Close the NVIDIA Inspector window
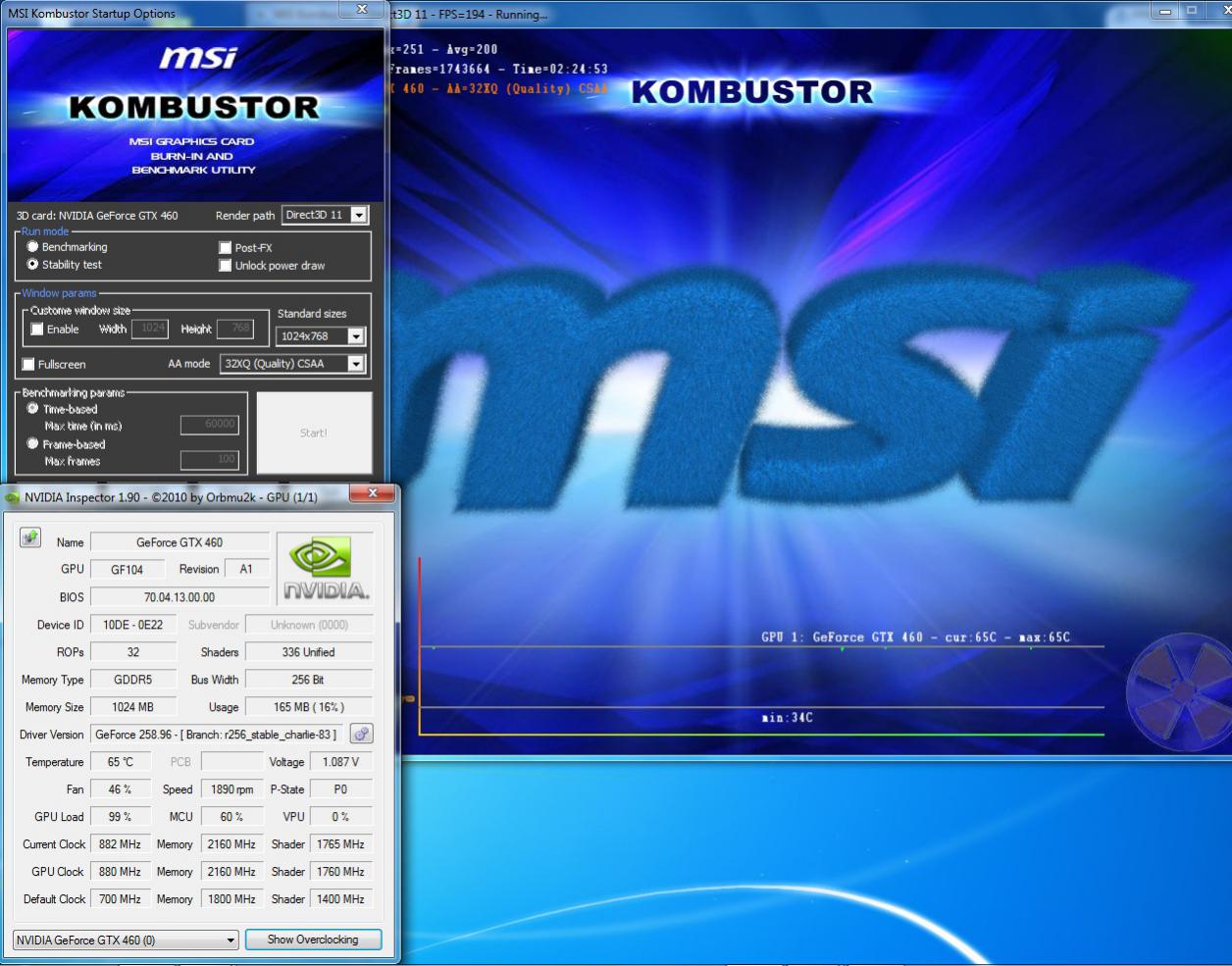This screenshot has height=966, width=1232. pos(373,494)
